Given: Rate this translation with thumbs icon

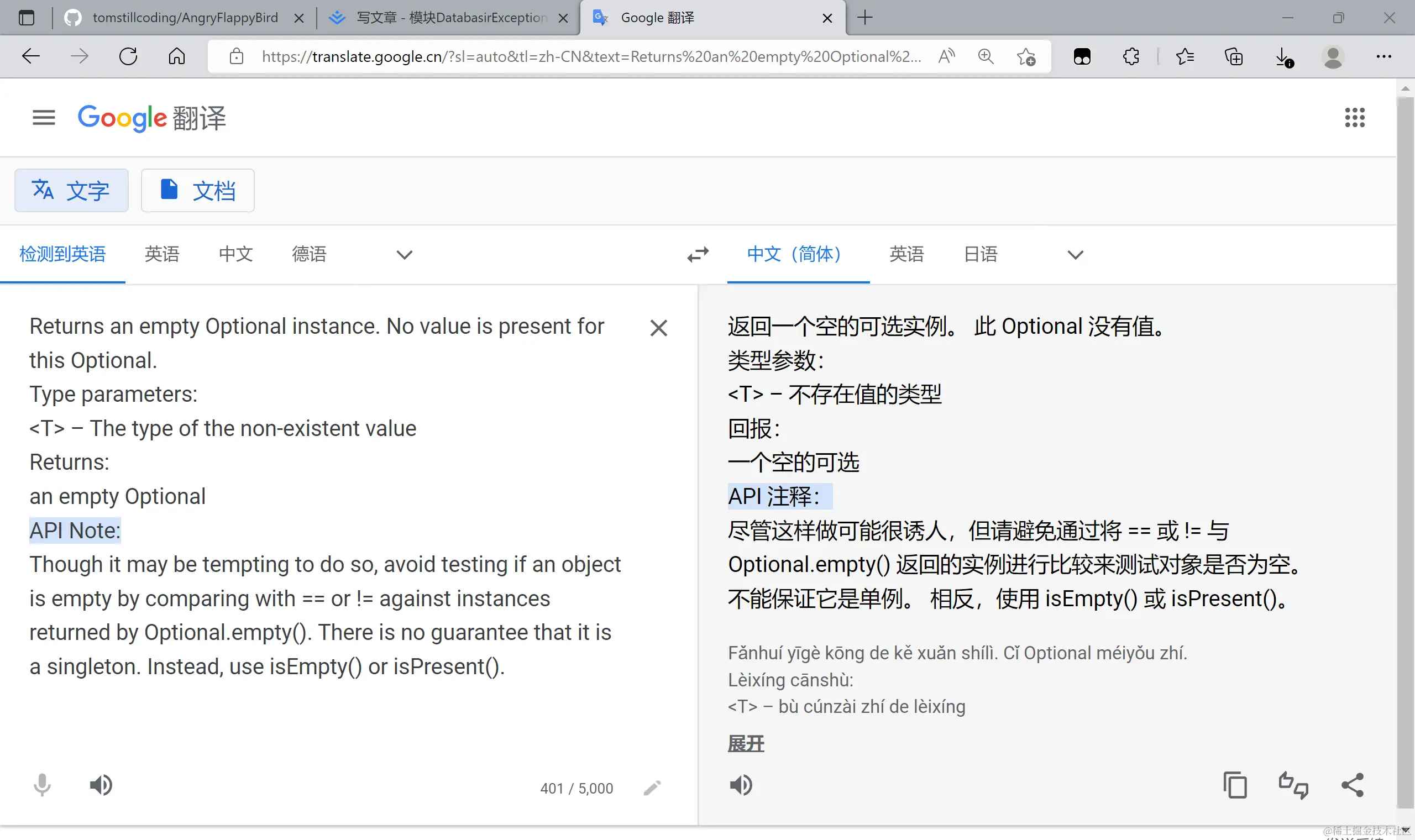Looking at the screenshot, I should [x=1293, y=785].
